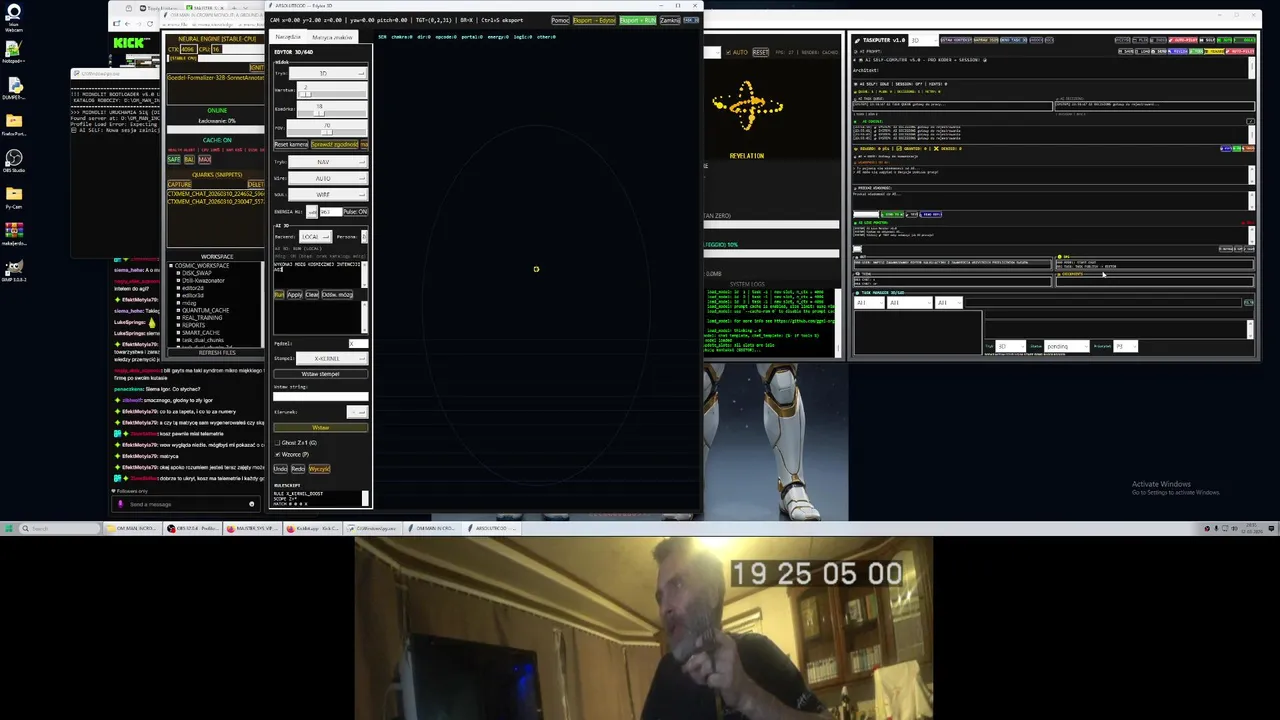
Task: Open the Wire AUTO dropdown
Action: pos(328,178)
